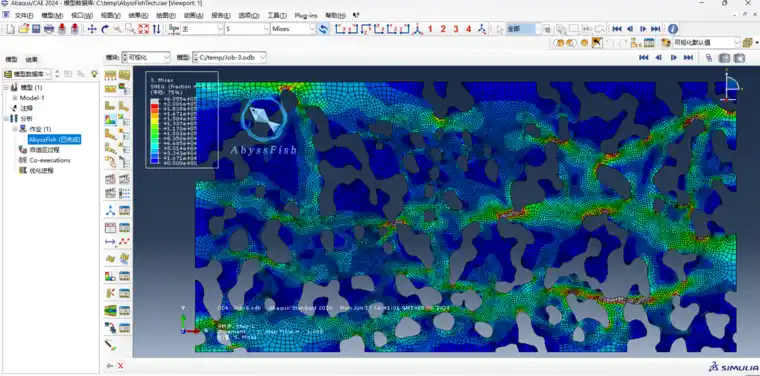Click the Print icon in toolbar
Viewport: 760px width, 376px height.
coord(49,29)
